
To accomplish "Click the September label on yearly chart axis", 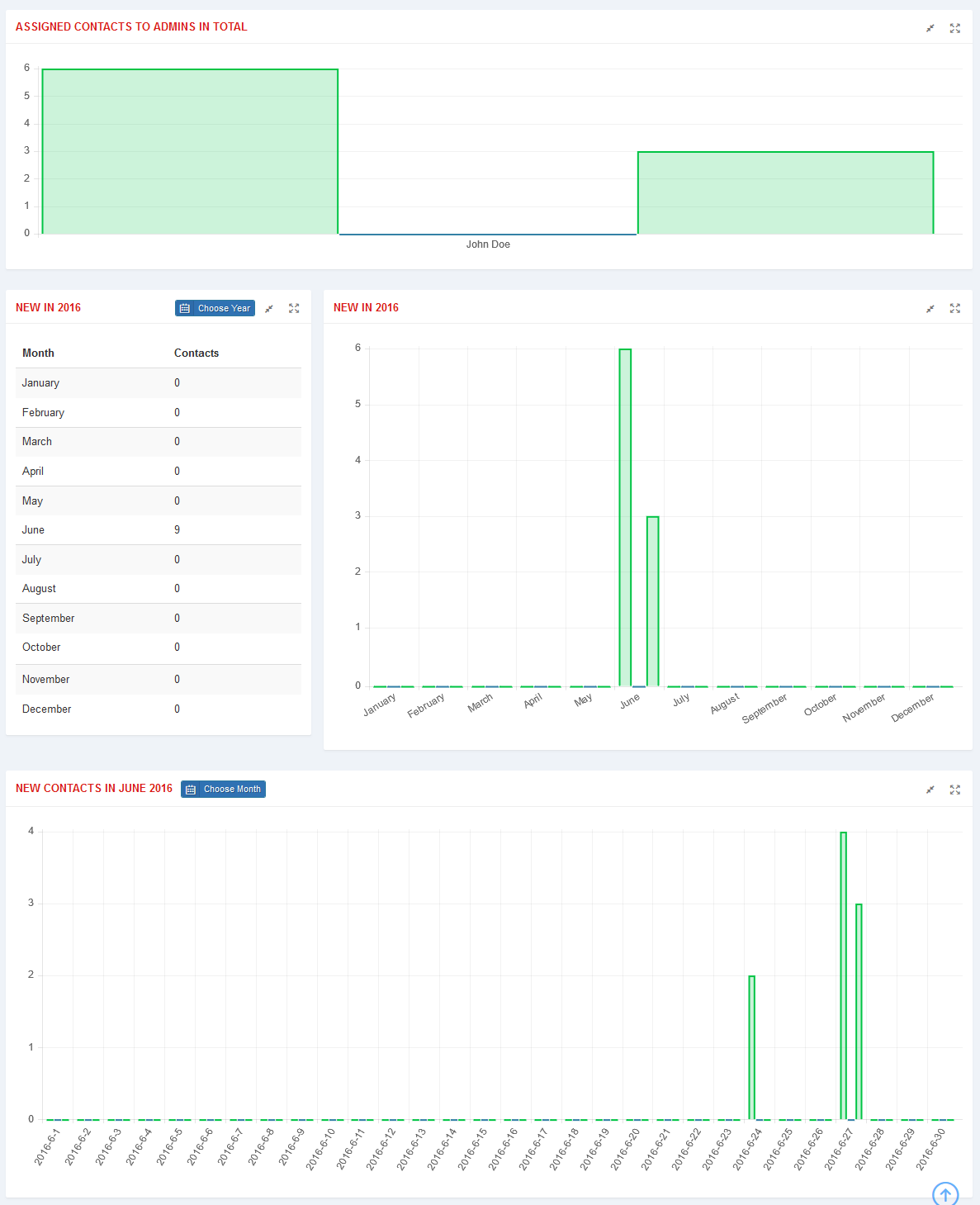I will (765, 709).
